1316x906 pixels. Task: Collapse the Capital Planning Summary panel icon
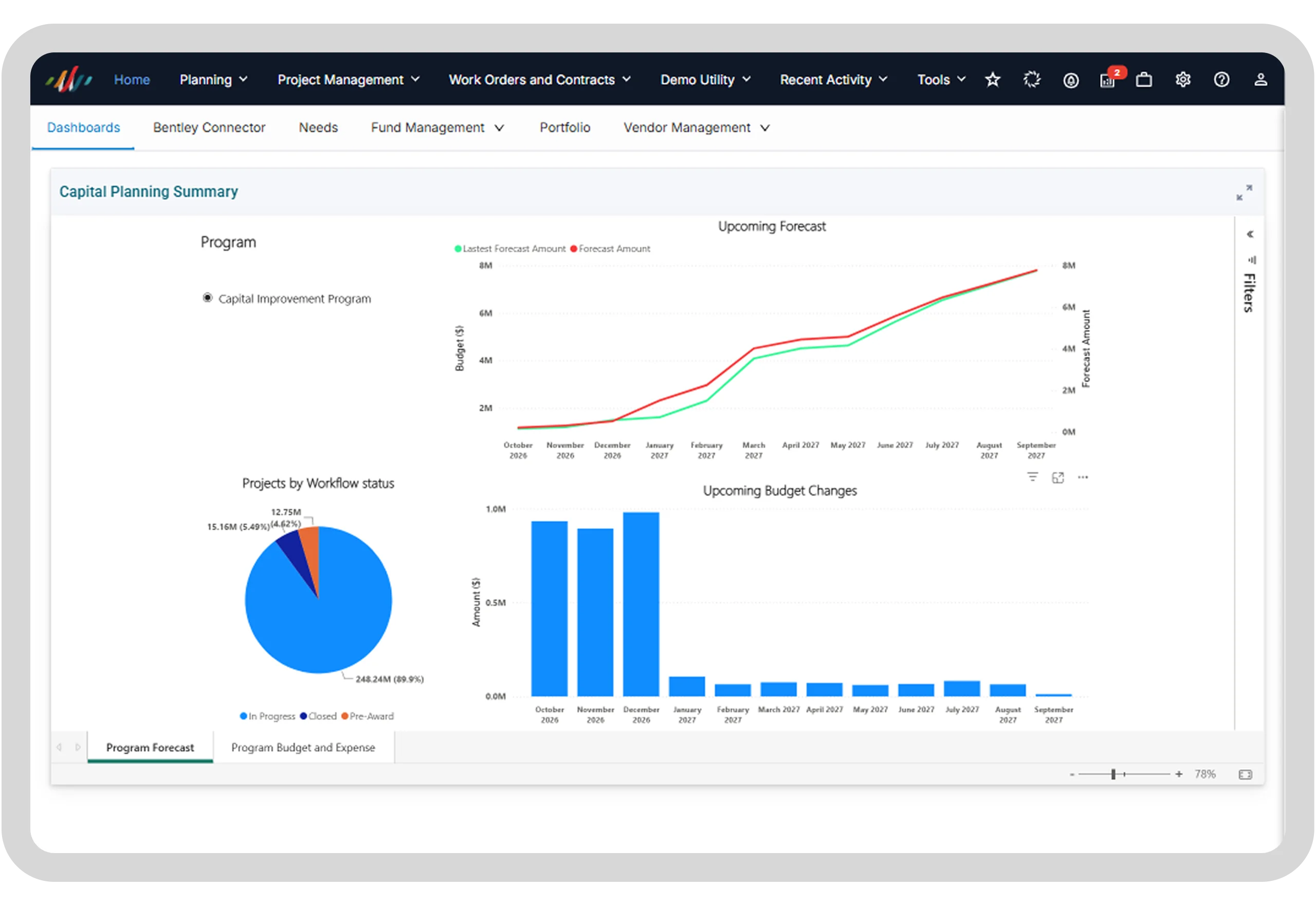point(1244,192)
